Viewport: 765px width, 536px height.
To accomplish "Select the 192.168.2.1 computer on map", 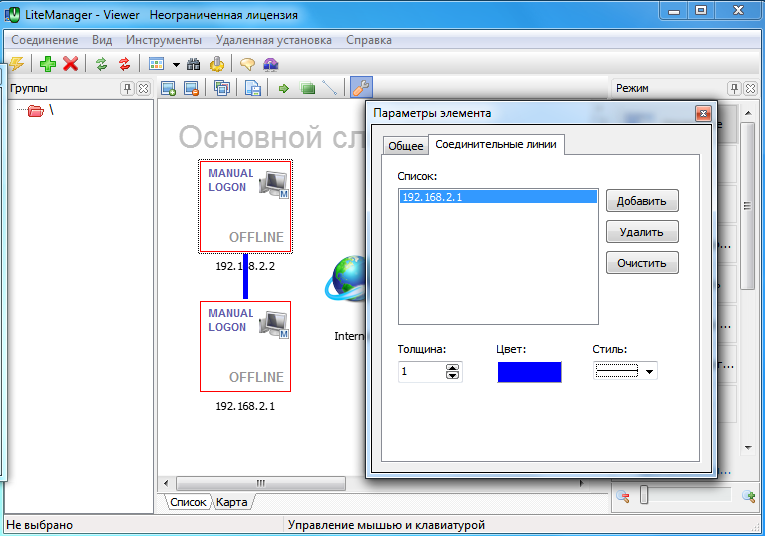I will [x=245, y=346].
